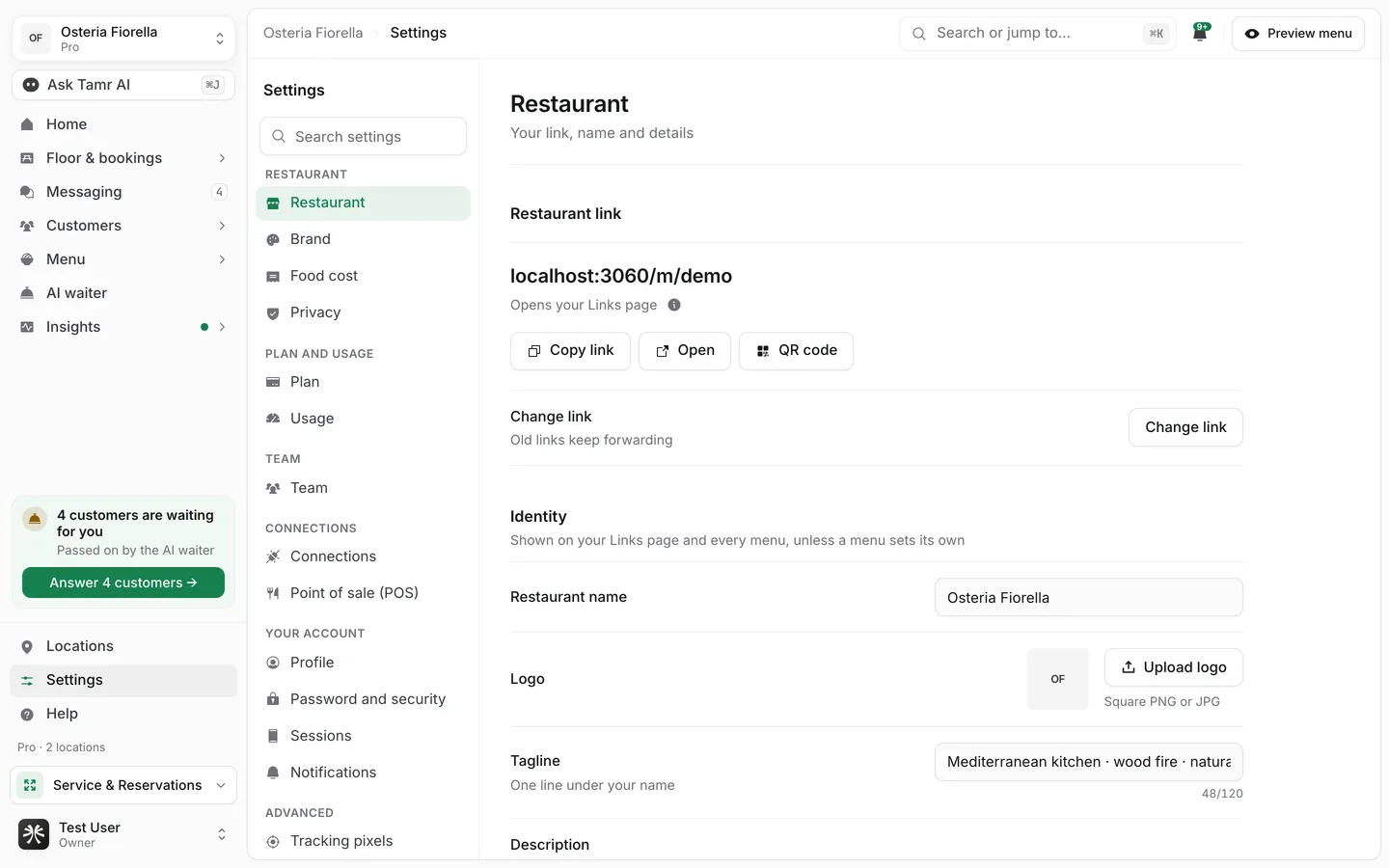Click the Privacy shield icon
The width and height of the screenshot is (1389, 868).
(273, 312)
